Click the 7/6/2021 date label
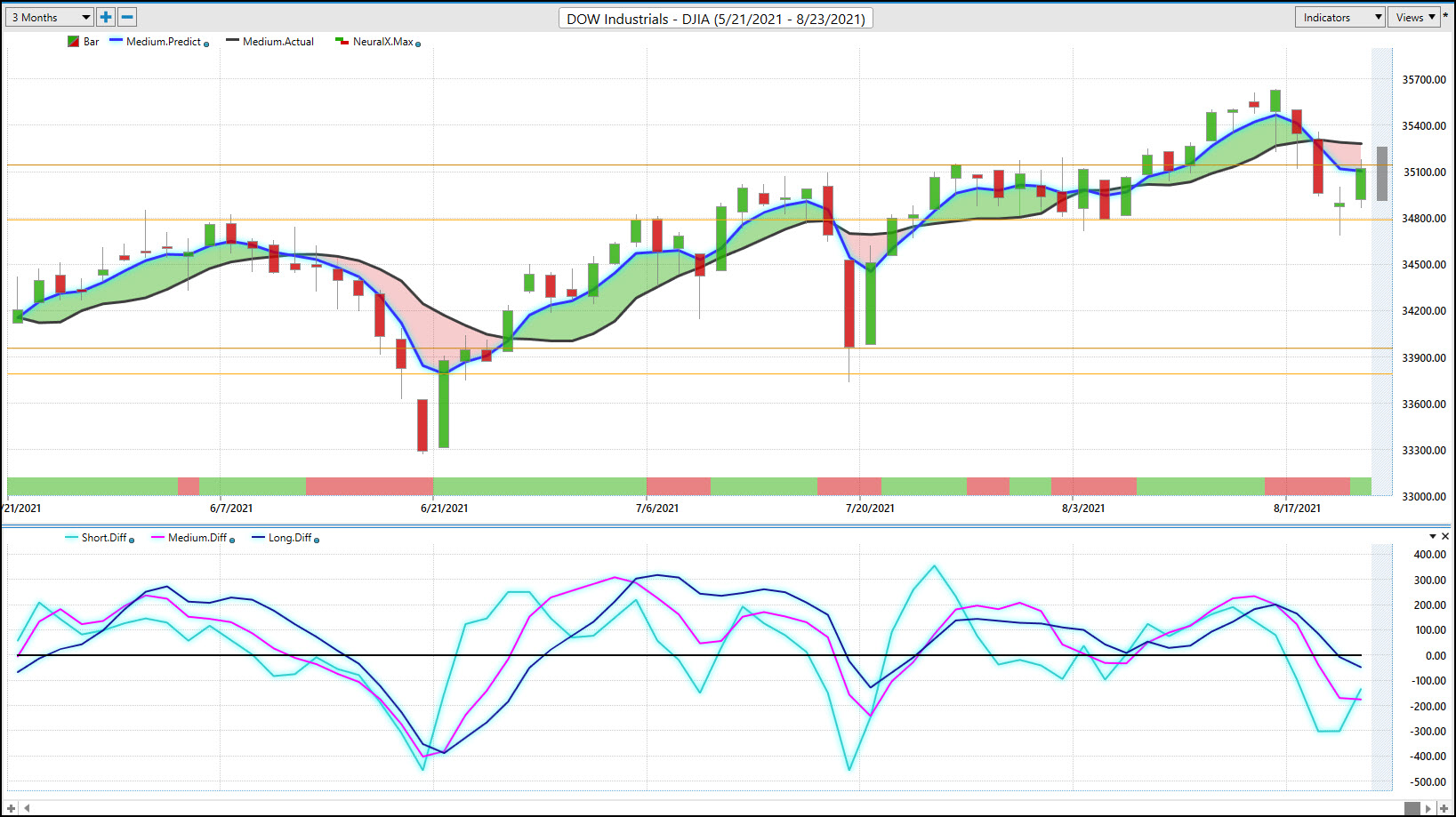 click(657, 509)
